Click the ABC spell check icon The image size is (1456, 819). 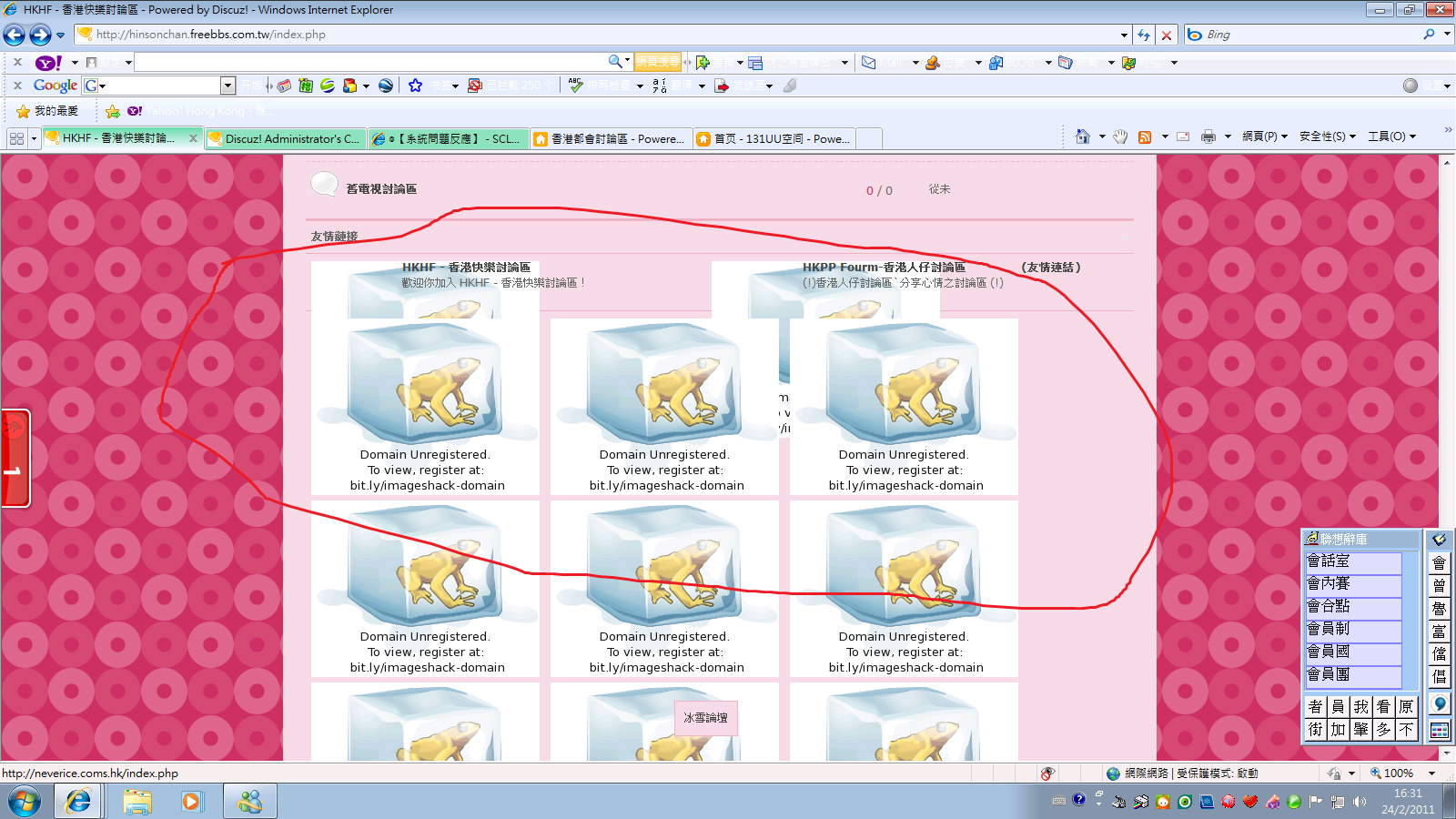click(x=575, y=86)
